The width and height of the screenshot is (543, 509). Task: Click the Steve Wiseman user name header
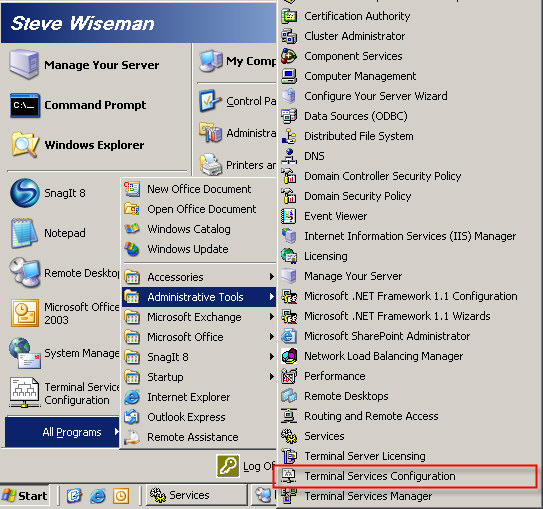tap(83, 24)
